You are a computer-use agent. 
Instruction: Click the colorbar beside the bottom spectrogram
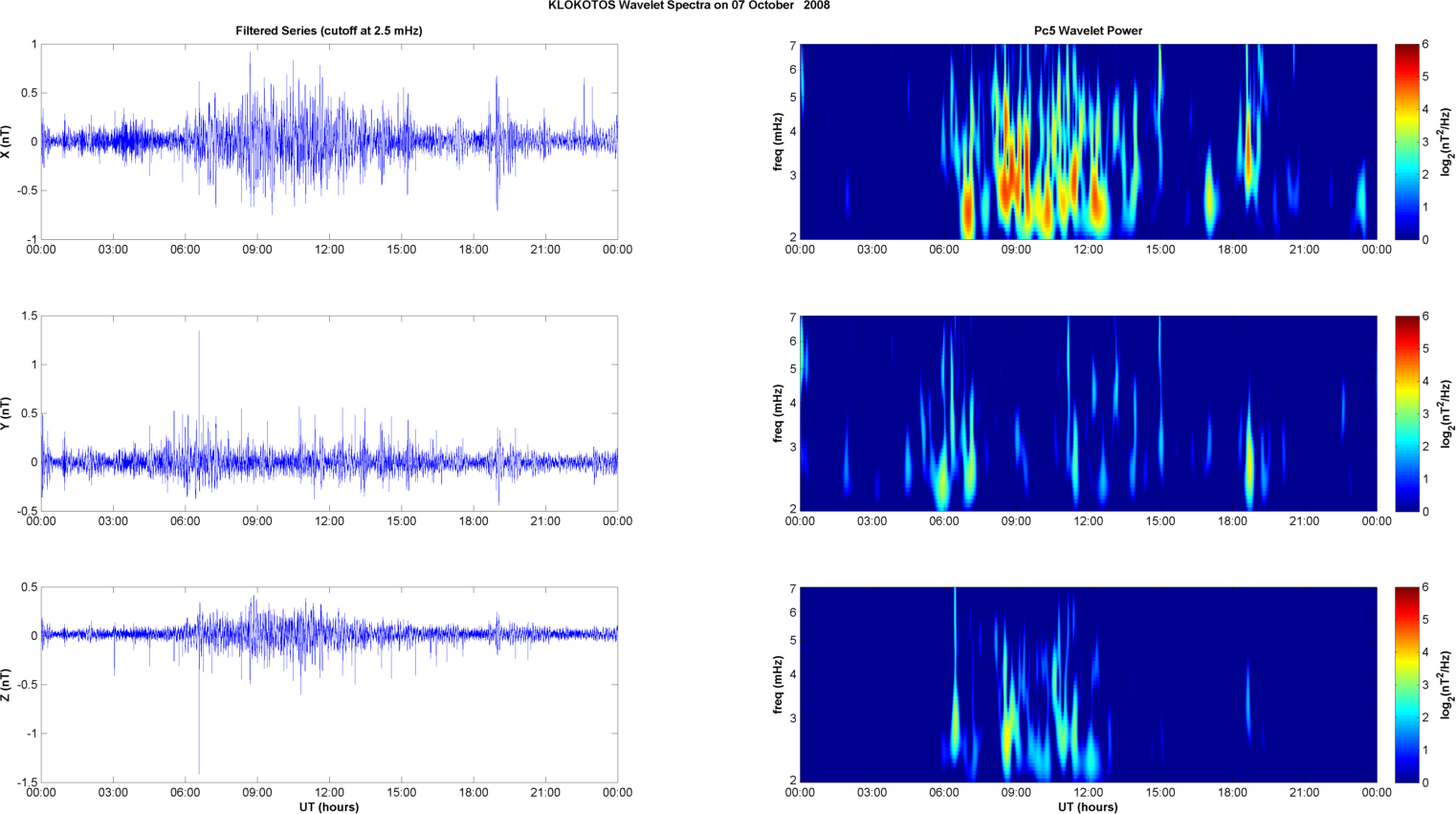[1406, 685]
